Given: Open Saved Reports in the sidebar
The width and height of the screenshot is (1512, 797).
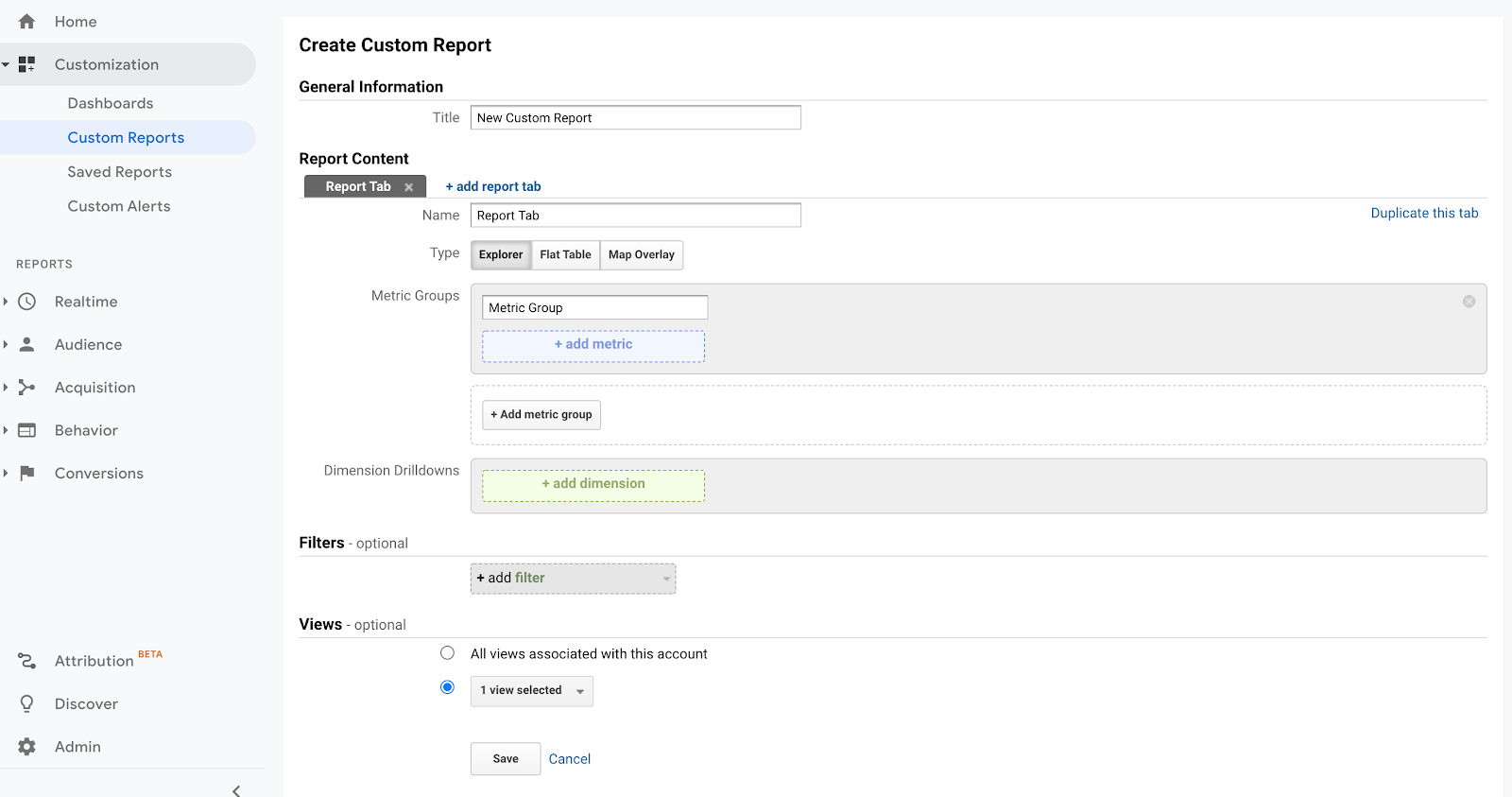Looking at the screenshot, I should 120,172.
